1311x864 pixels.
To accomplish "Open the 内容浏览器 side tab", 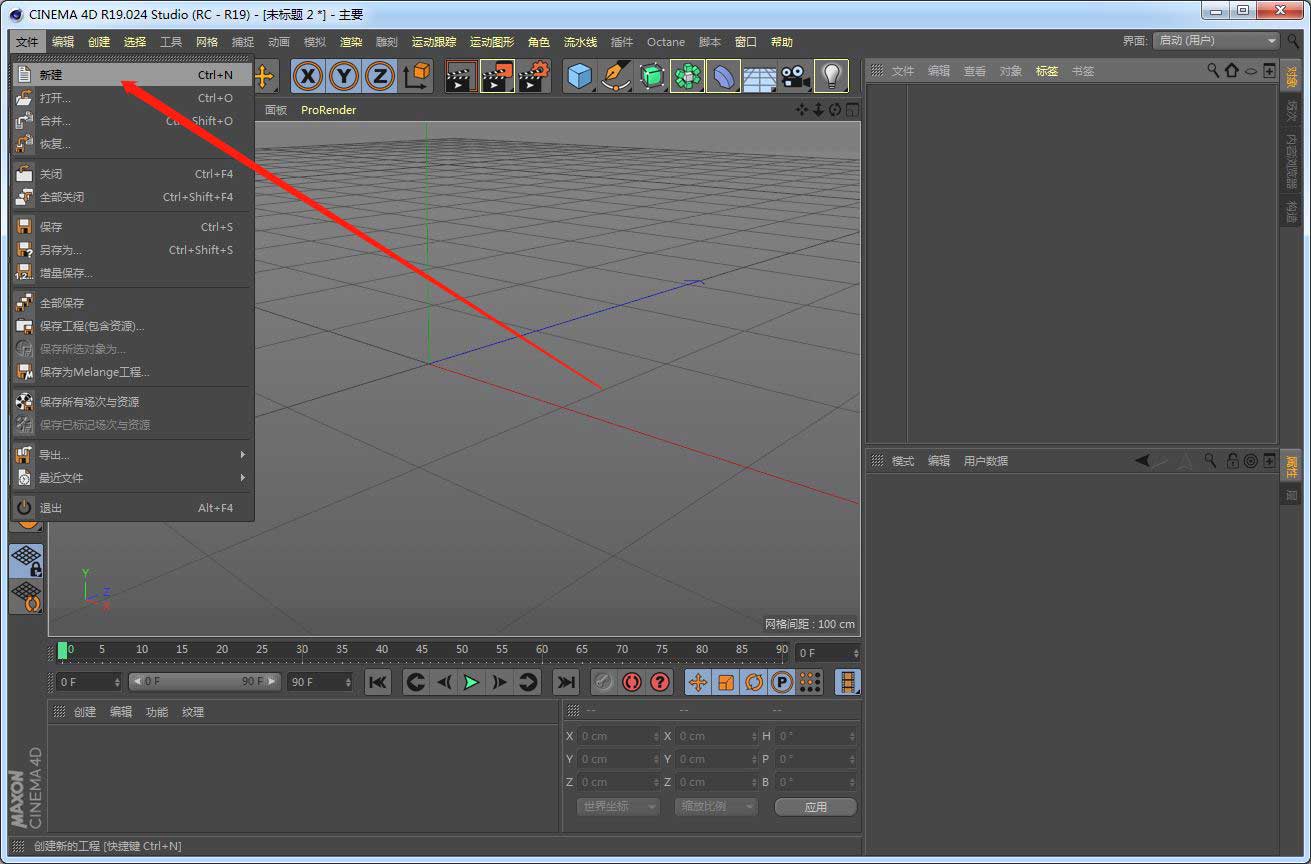I will [1291, 160].
